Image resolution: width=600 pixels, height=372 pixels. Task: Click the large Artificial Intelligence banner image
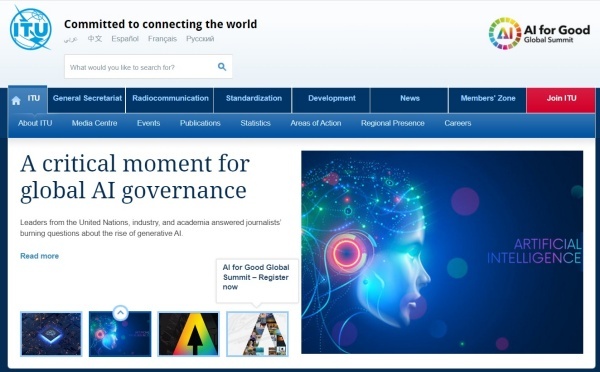coord(442,252)
